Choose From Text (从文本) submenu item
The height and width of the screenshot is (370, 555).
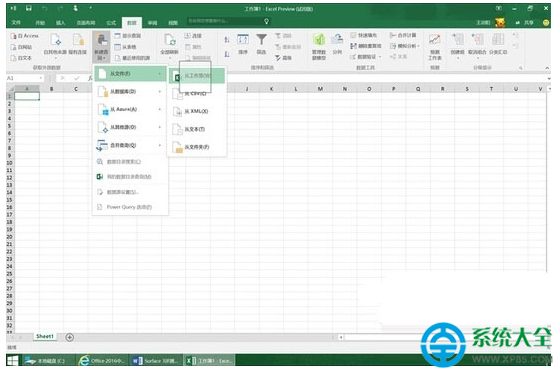tap(197, 129)
